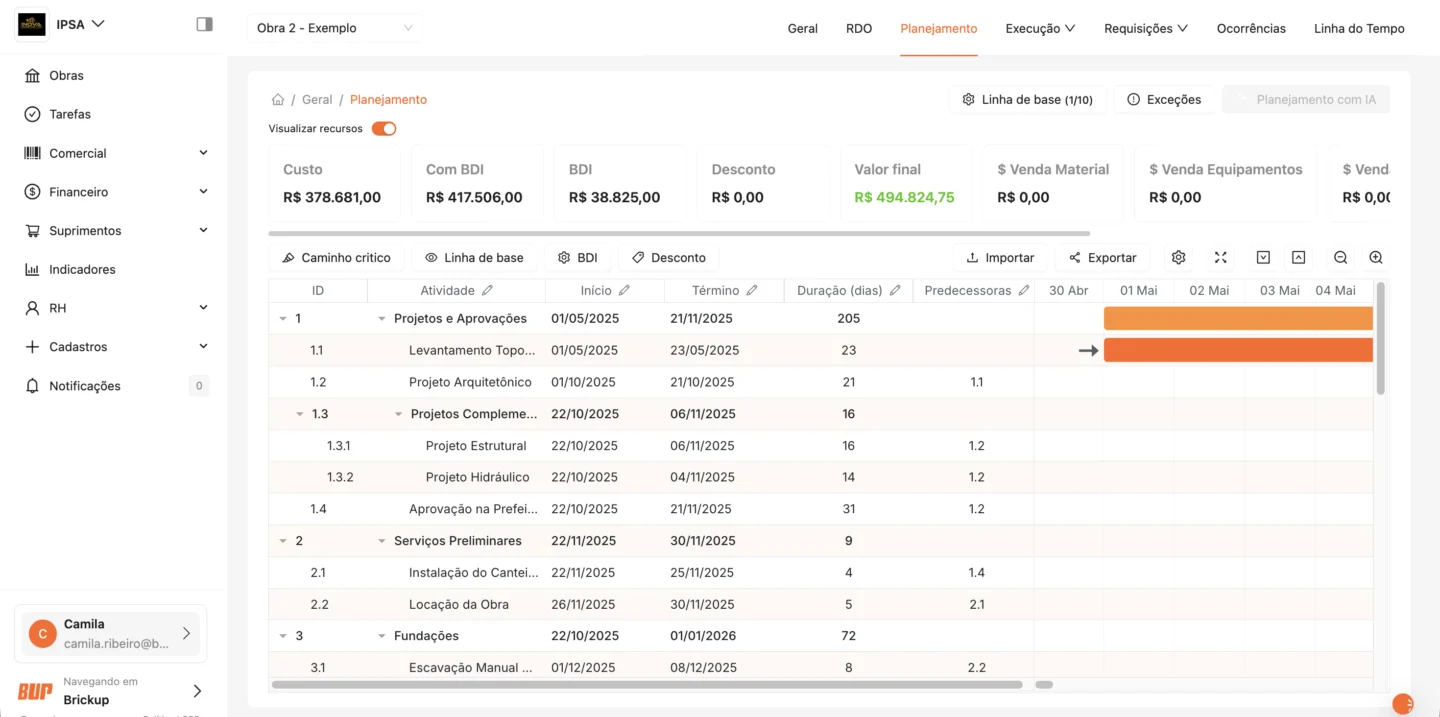Click the horizontal scrollbar under summary cards

(x=680, y=234)
